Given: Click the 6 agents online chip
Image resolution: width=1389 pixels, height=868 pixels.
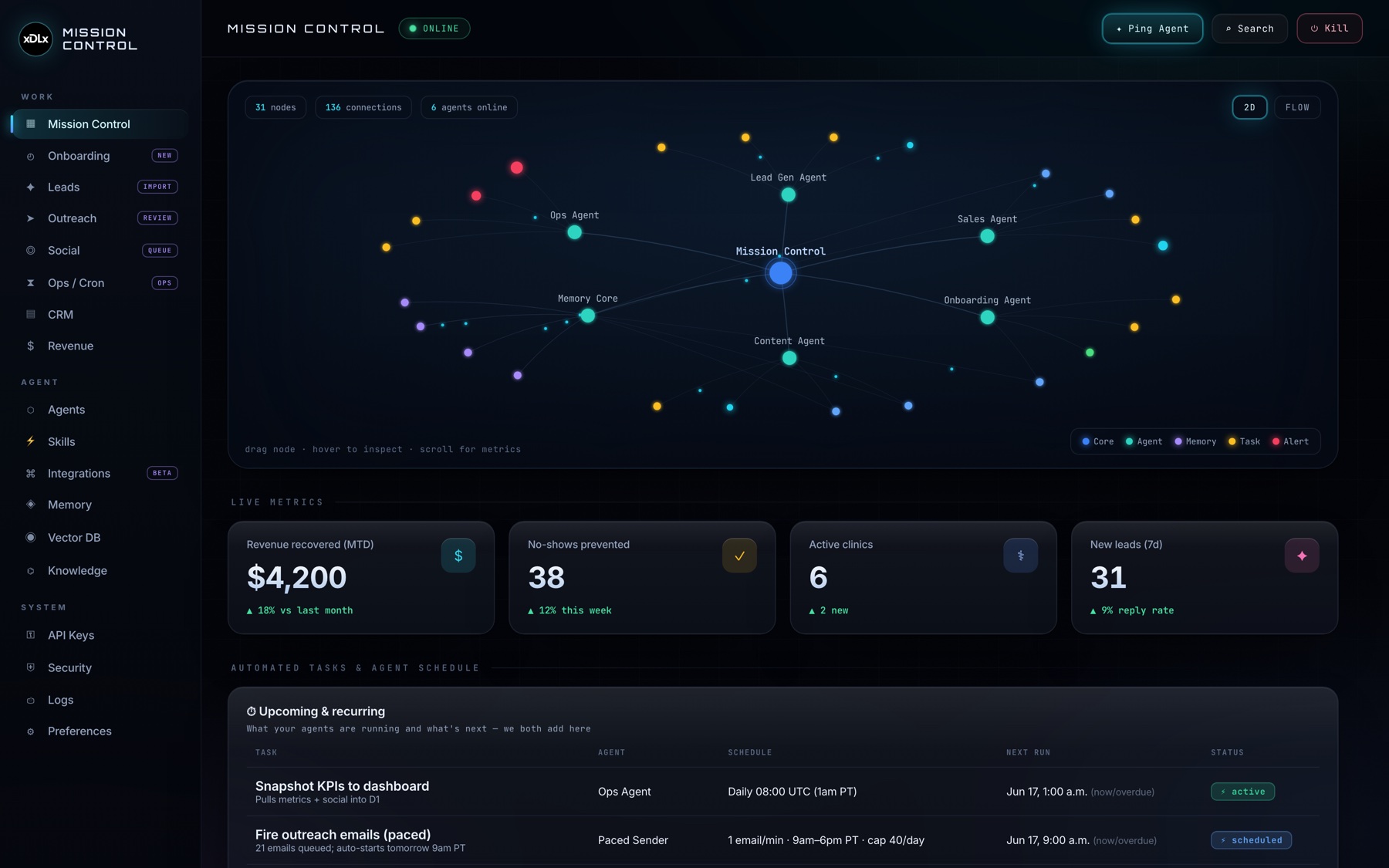Looking at the screenshot, I should tap(469, 107).
